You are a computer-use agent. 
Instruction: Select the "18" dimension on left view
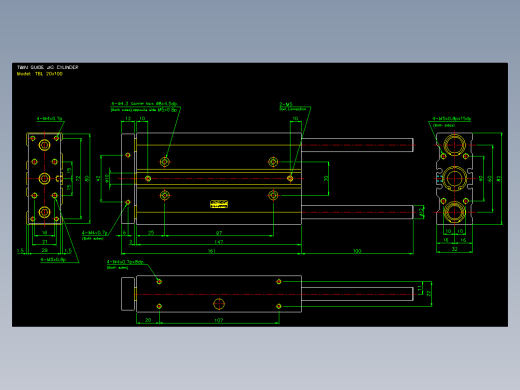coord(45,233)
